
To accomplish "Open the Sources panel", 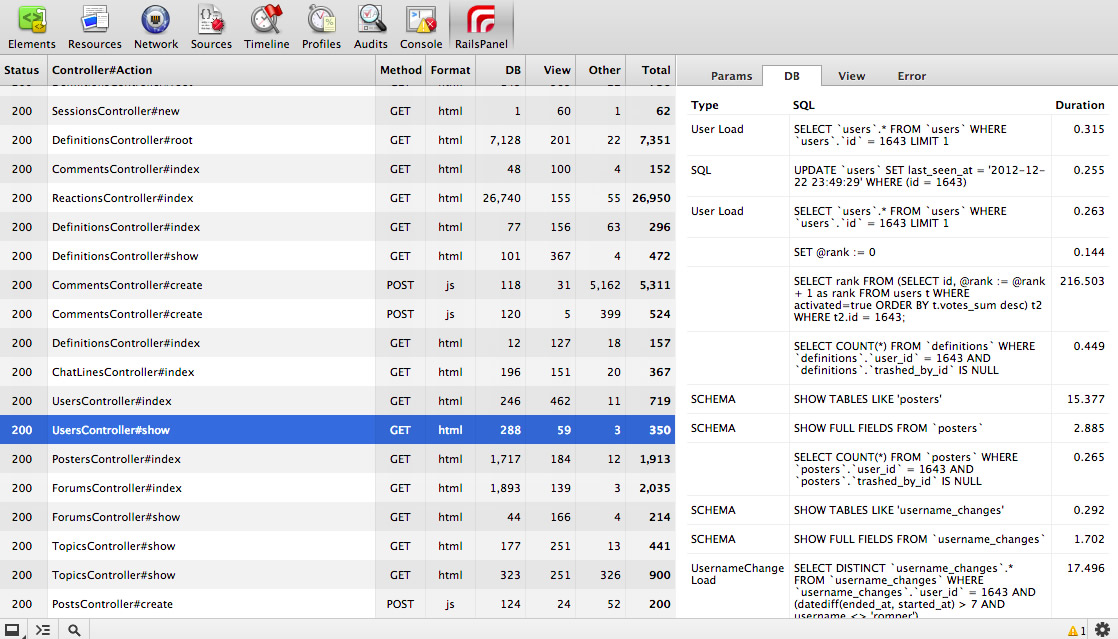I will point(211,26).
